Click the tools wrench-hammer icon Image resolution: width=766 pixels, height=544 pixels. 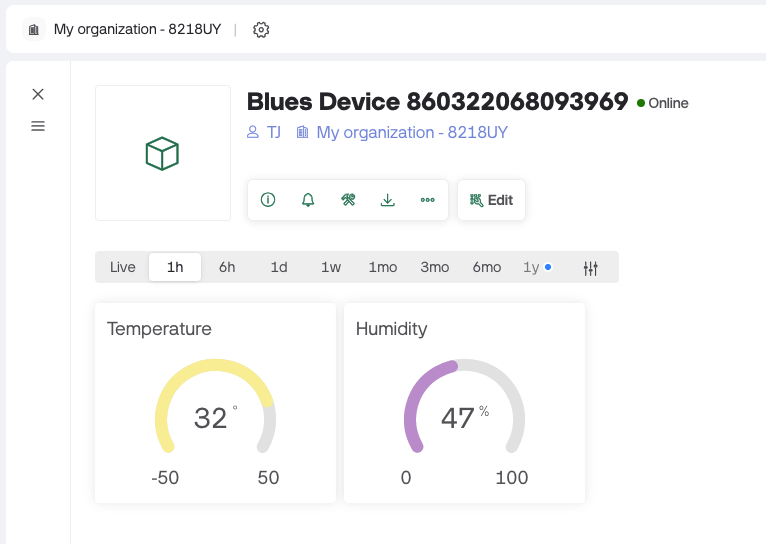(x=348, y=200)
